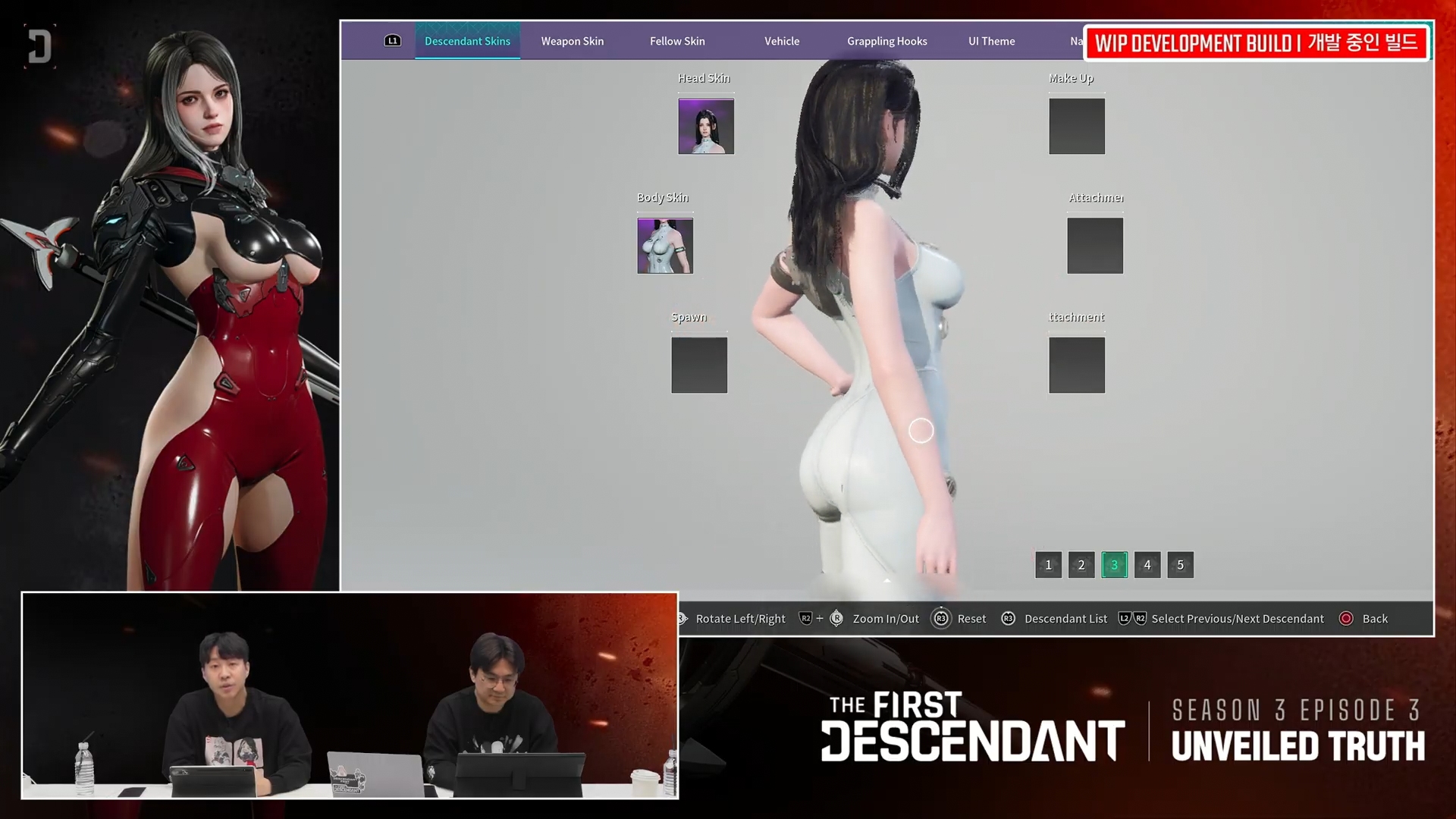Click the empty Make Up slot
This screenshot has width=1456, height=819.
pyautogui.click(x=1076, y=127)
